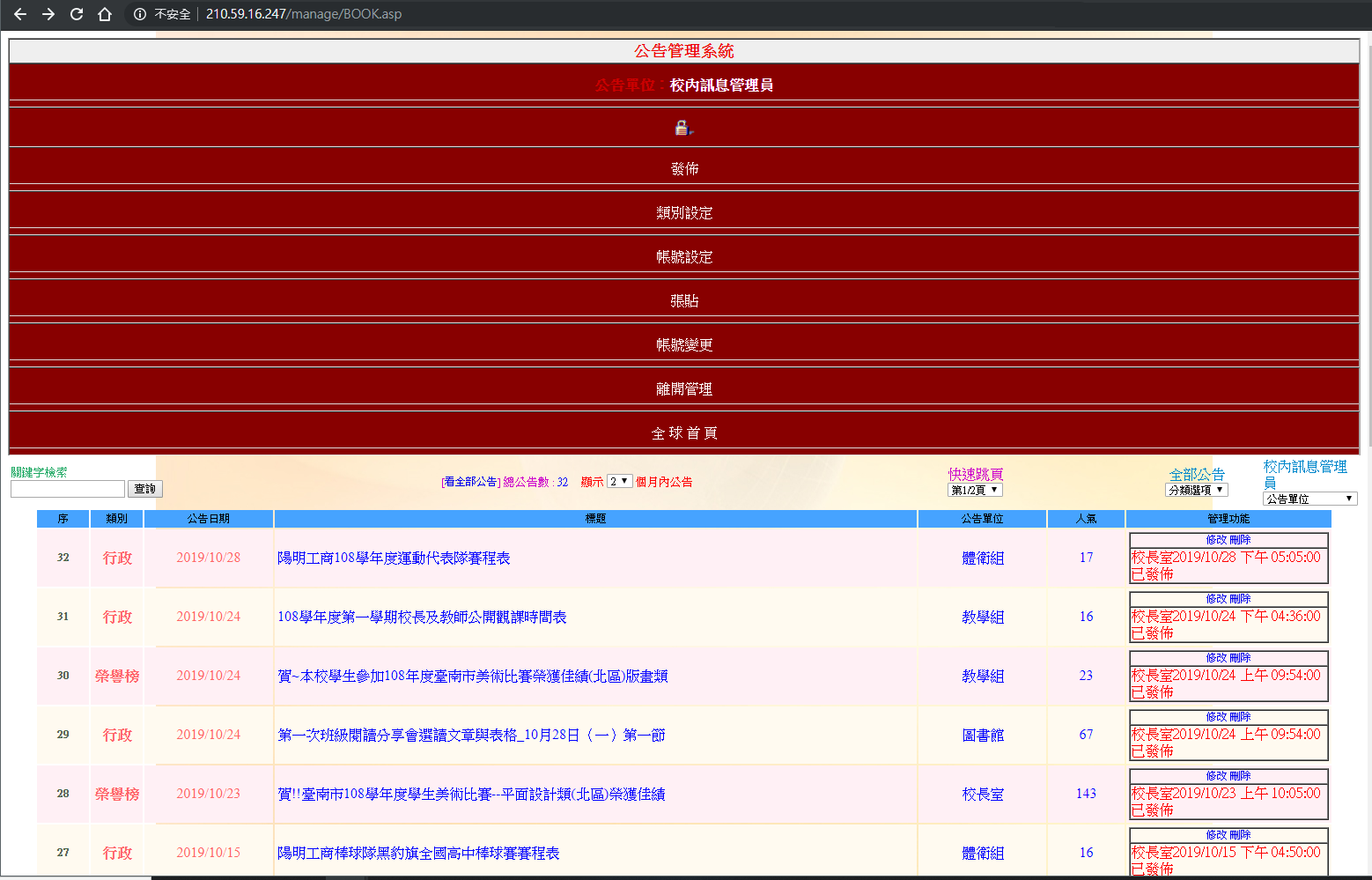Viewport: 1372px width, 880px height.
Task: Click the 校內訊息管理員 banner text
Action: [721, 85]
